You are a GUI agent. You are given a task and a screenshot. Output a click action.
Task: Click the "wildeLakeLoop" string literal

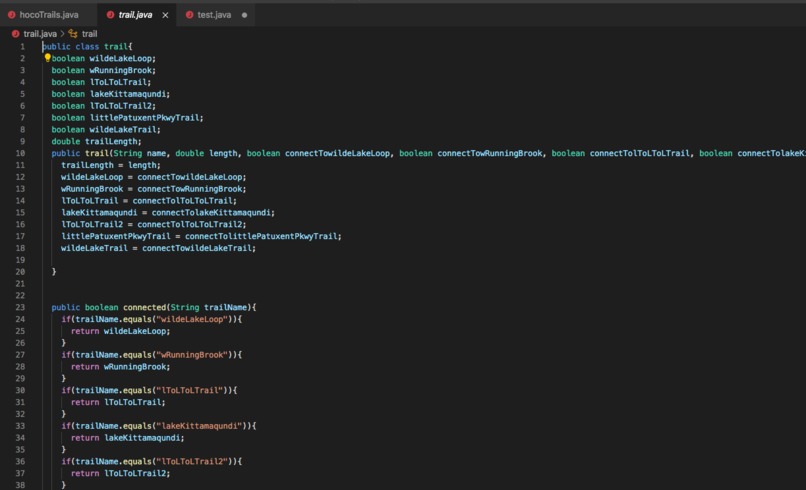(x=192, y=319)
